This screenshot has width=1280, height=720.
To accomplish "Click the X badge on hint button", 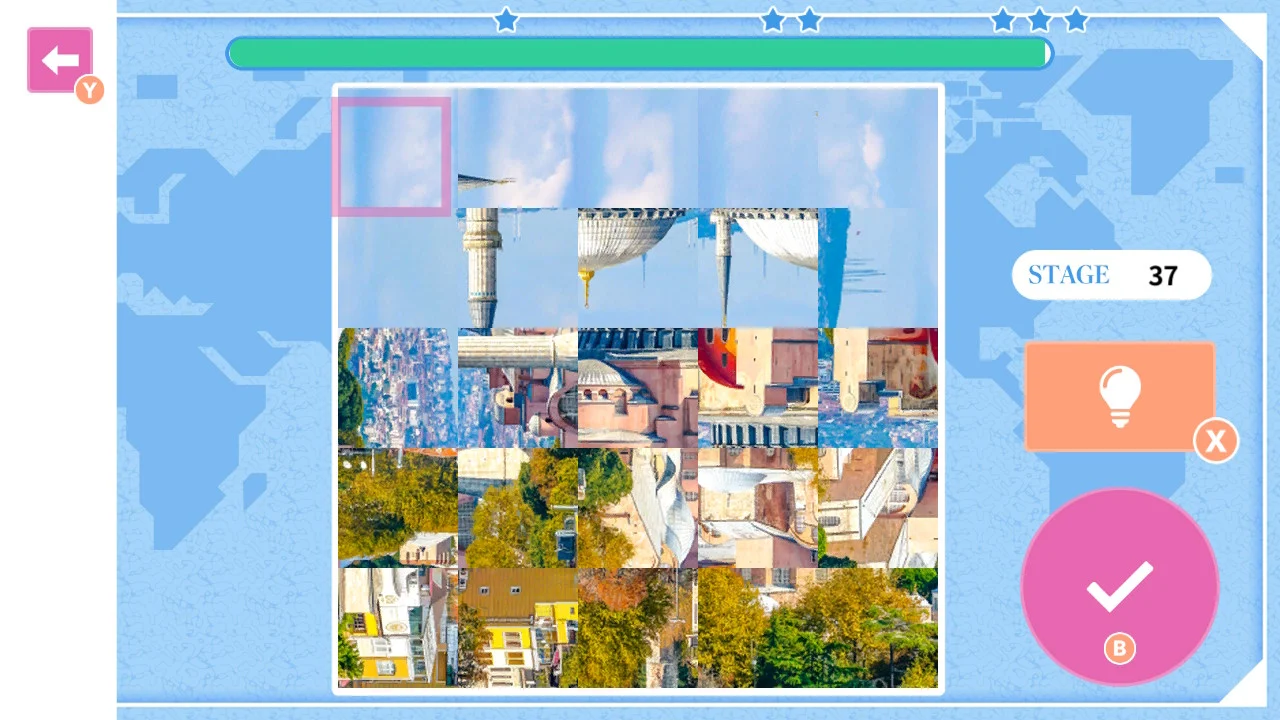I will [x=1215, y=441].
